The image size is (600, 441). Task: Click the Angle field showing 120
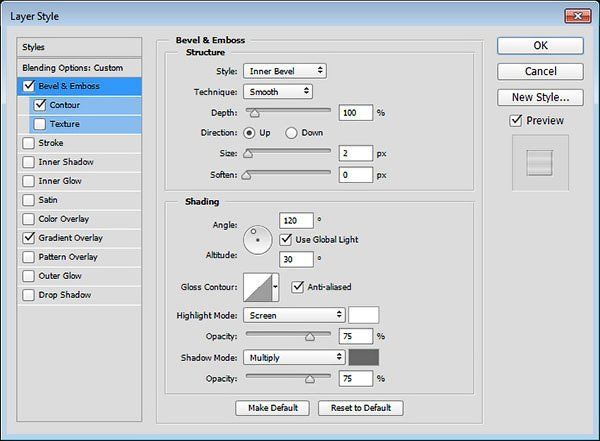pyautogui.click(x=296, y=220)
